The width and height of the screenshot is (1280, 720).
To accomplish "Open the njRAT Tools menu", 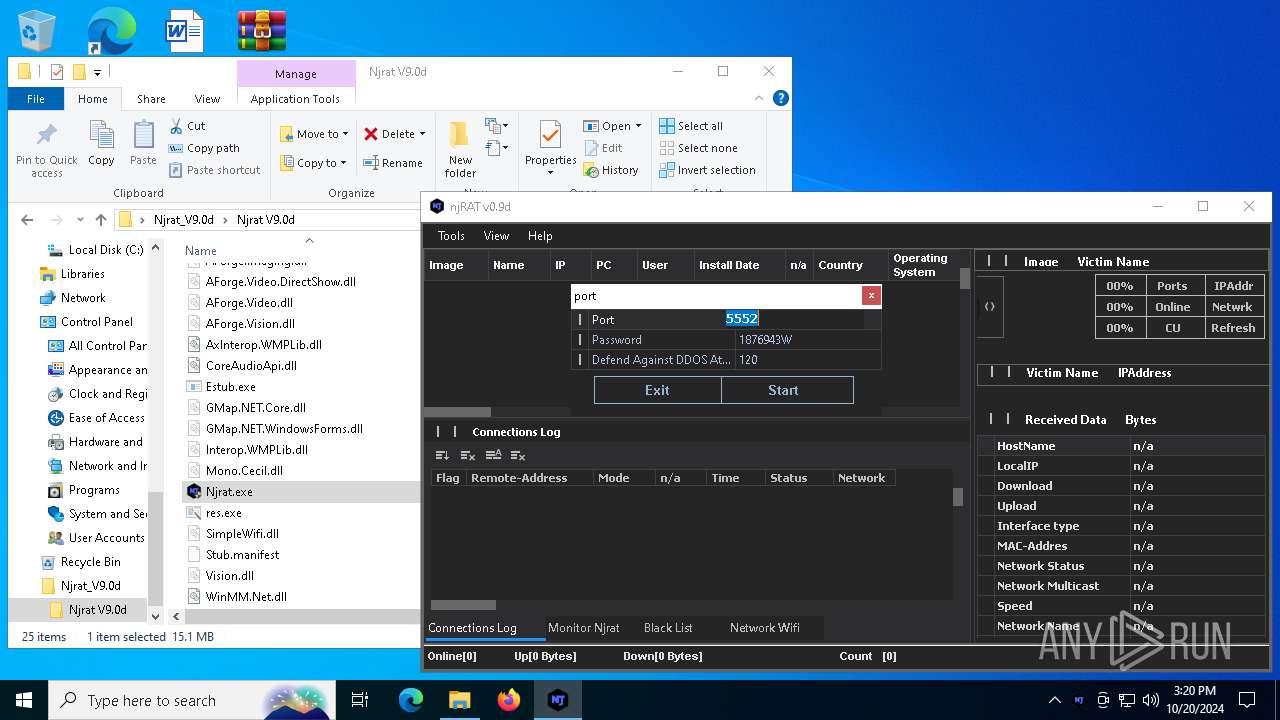I will point(451,236).
